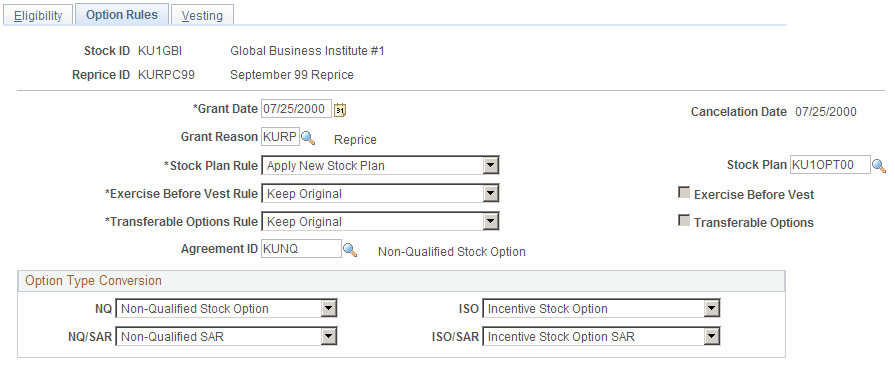The width and height of the screenshot is (895, 366).
Task: Open the NQ/SAR option type dropdown
Action: click(226, 337)
